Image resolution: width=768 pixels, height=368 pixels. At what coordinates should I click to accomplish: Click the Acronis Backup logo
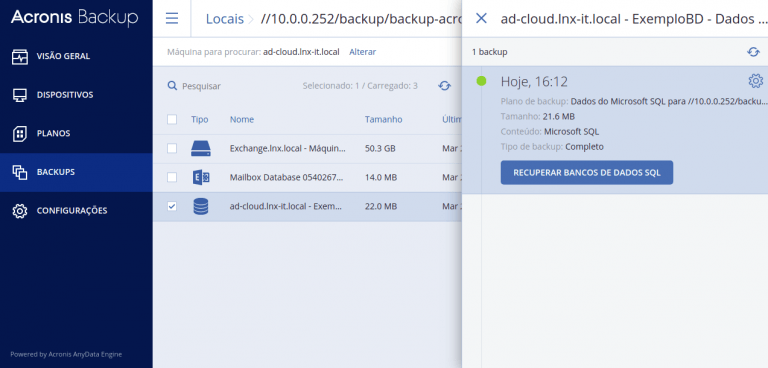click(74, 18)
